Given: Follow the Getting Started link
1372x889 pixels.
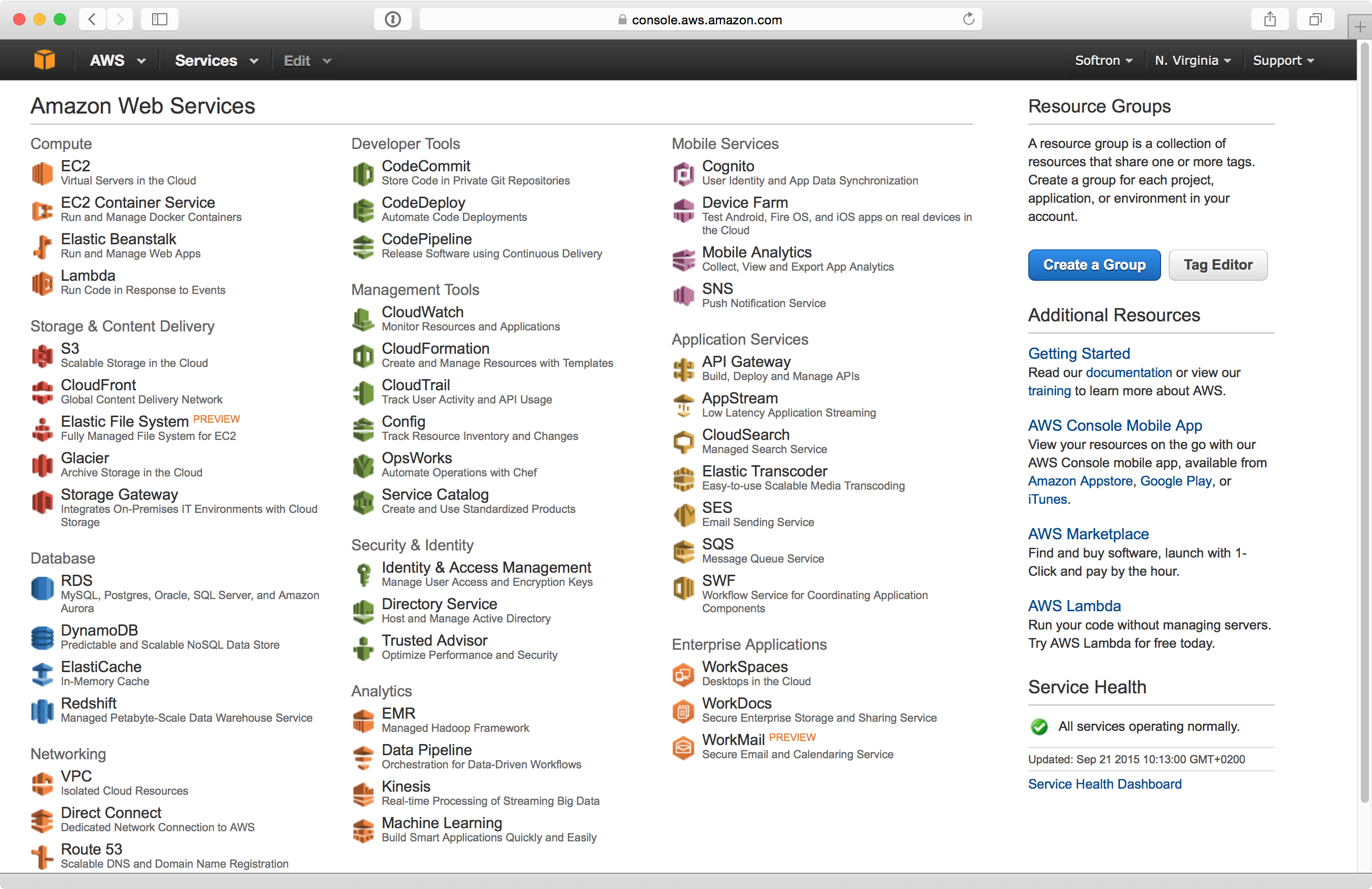Looking at the screenshot, I should click(1078, 353).
